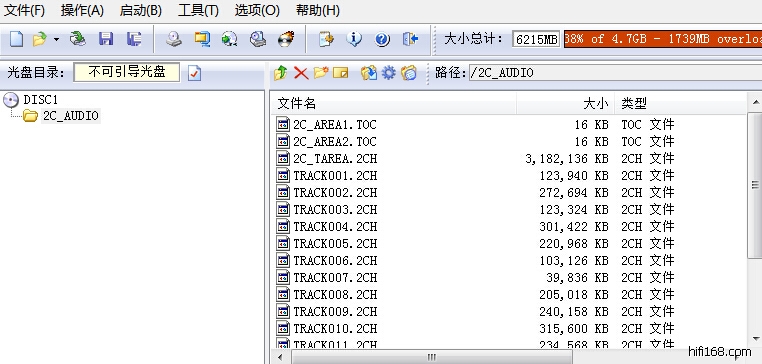This screenshot has height=364, width=762.
Task: Toggle the boot info checkmark icon
Action: point(194,73)
